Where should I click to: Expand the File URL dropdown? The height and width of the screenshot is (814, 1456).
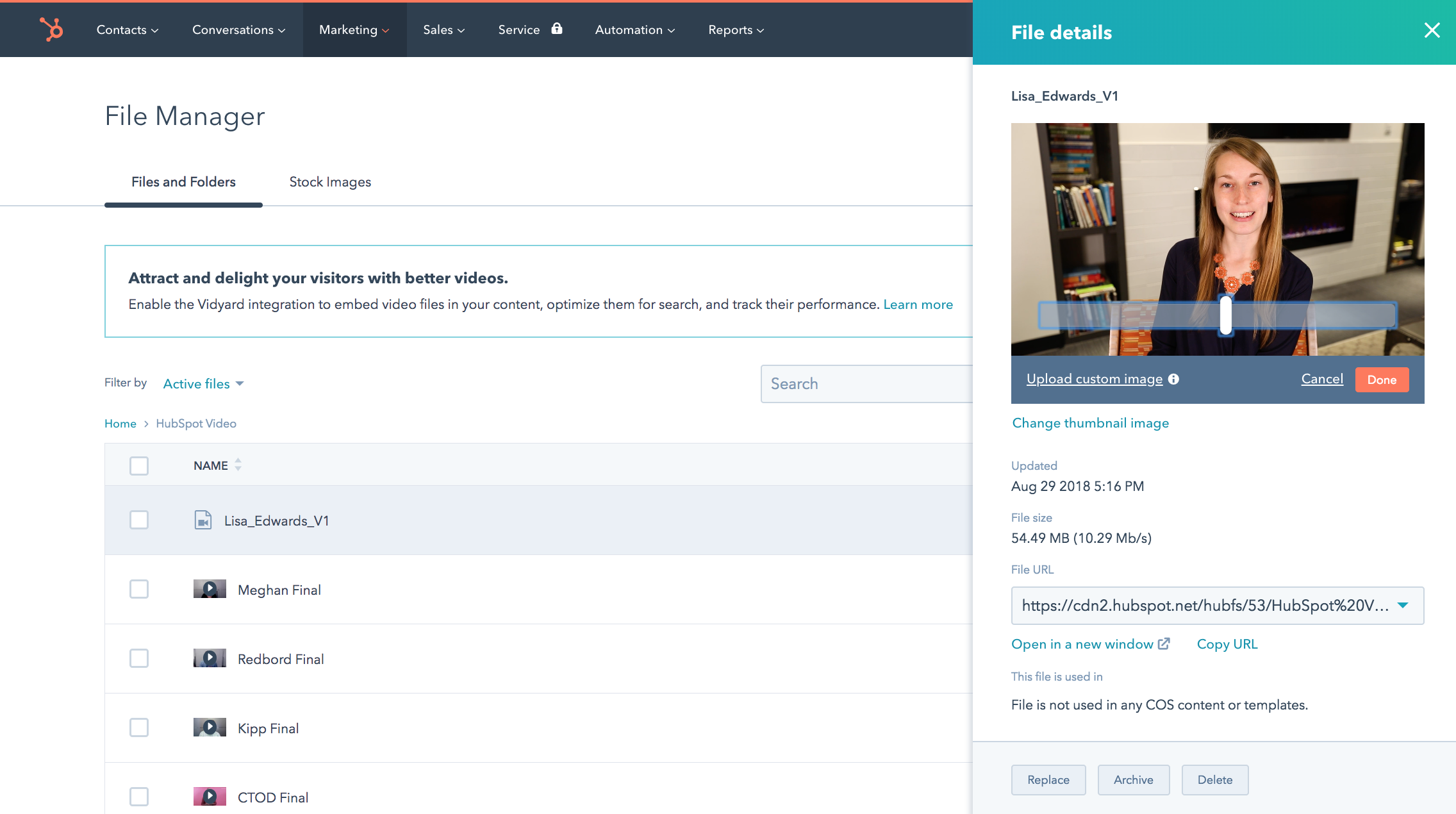click(1404, 605)
